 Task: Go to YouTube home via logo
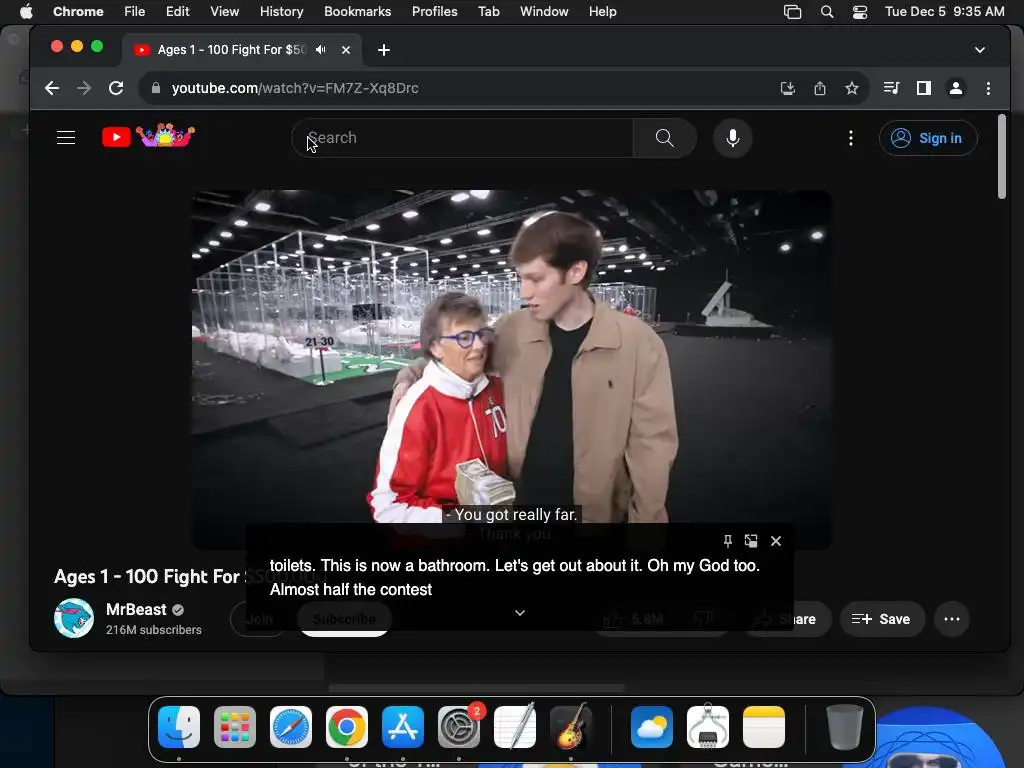[148, 136]
